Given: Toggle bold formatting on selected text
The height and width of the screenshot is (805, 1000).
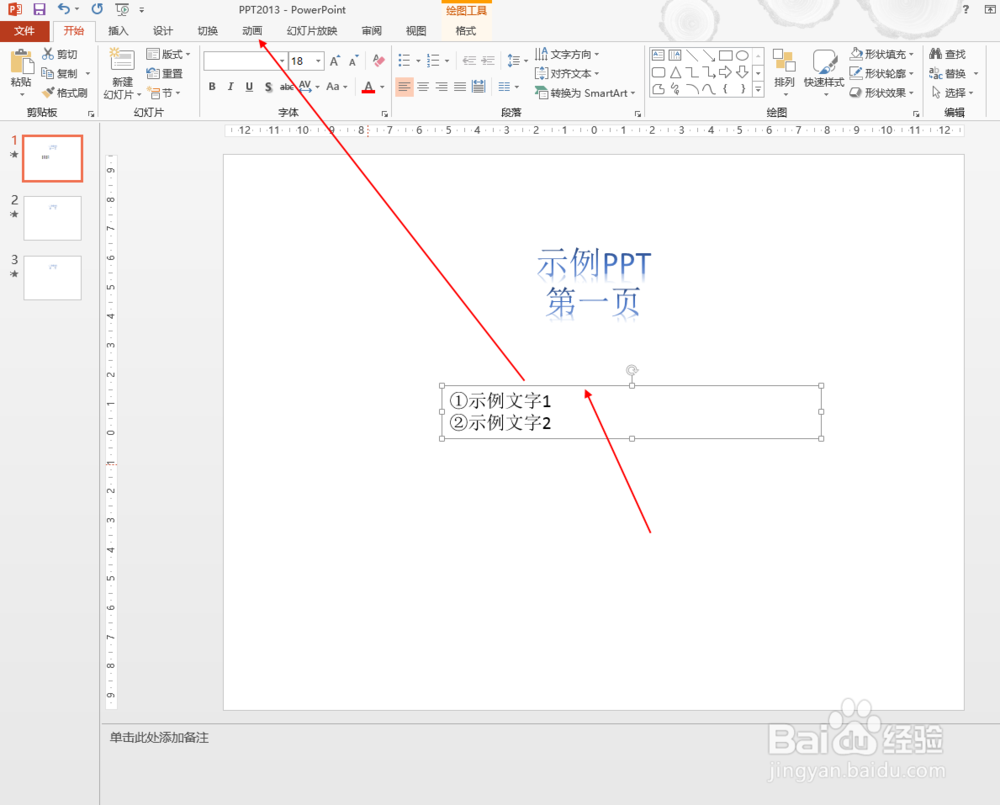Looking at the screenshot, I should click(211, 87).
